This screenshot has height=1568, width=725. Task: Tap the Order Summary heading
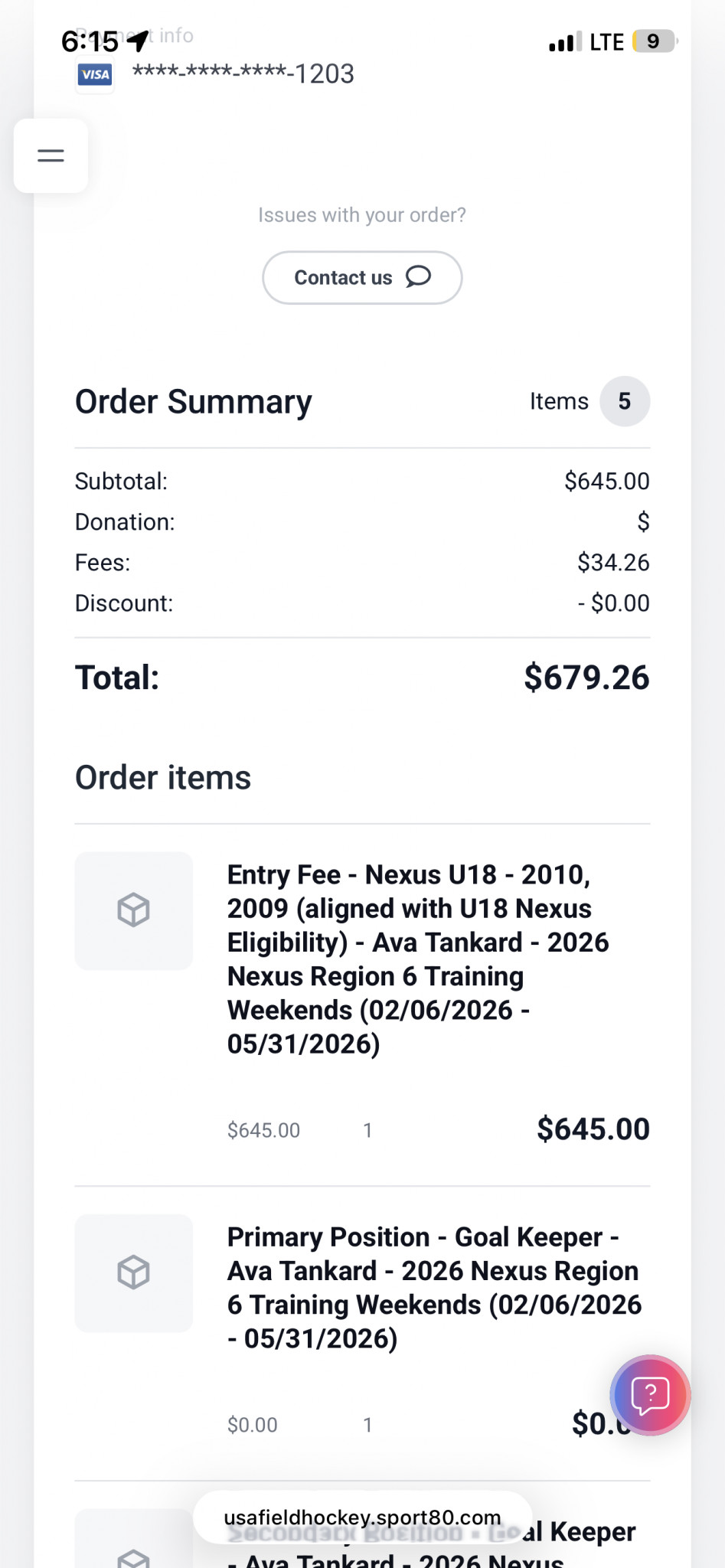click(x=194, y=402)
